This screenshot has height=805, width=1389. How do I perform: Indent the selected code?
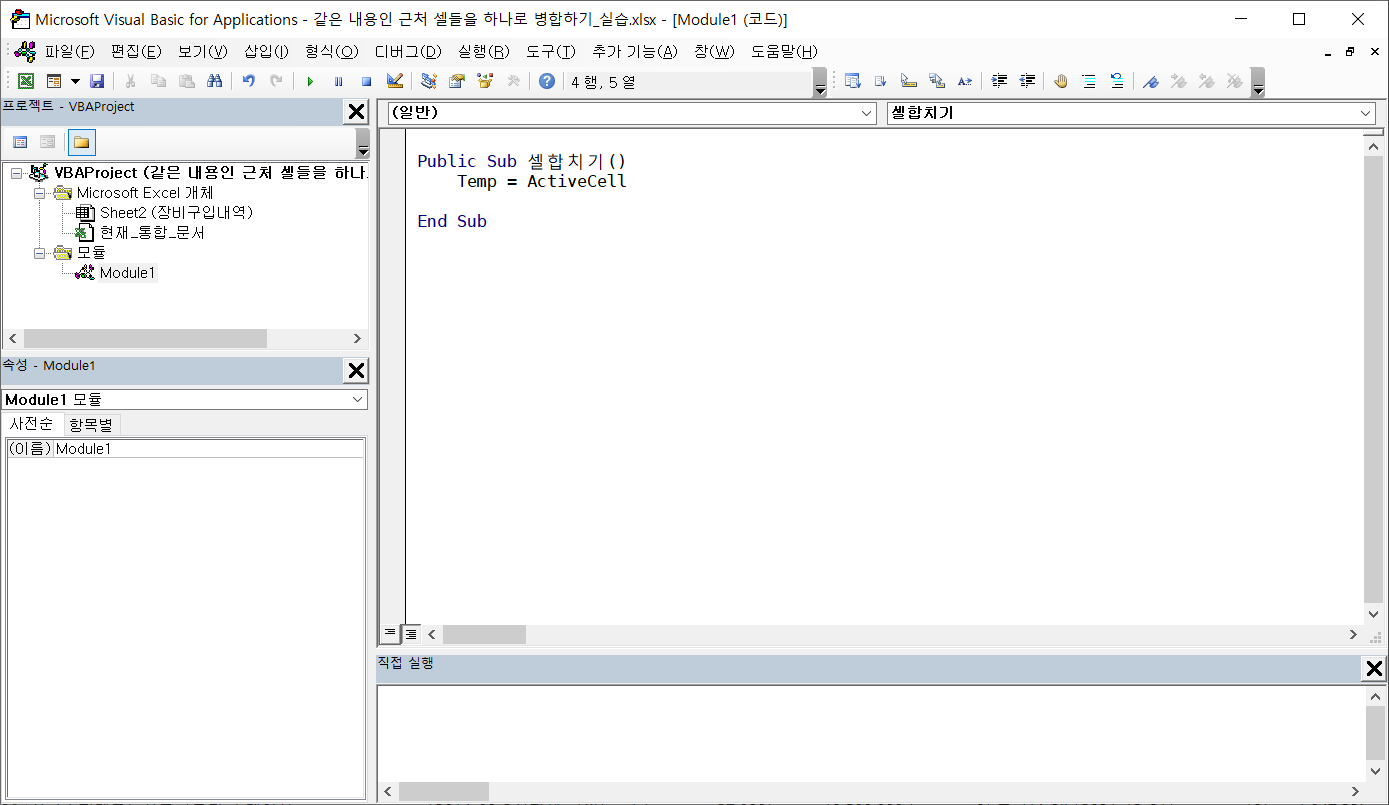click(x=999, y=82)
